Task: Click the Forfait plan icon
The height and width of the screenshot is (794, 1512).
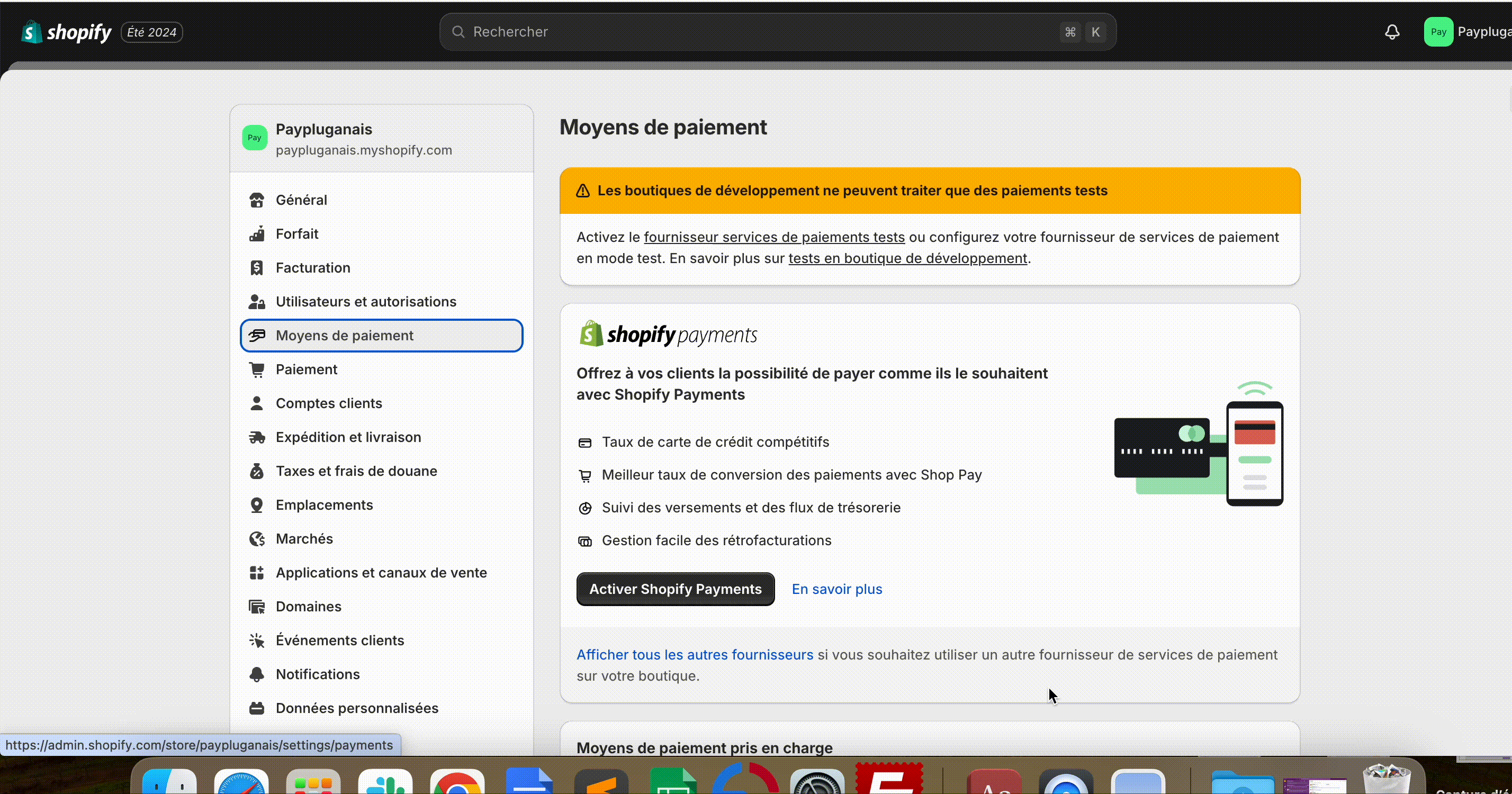Action: pos(256,234)
